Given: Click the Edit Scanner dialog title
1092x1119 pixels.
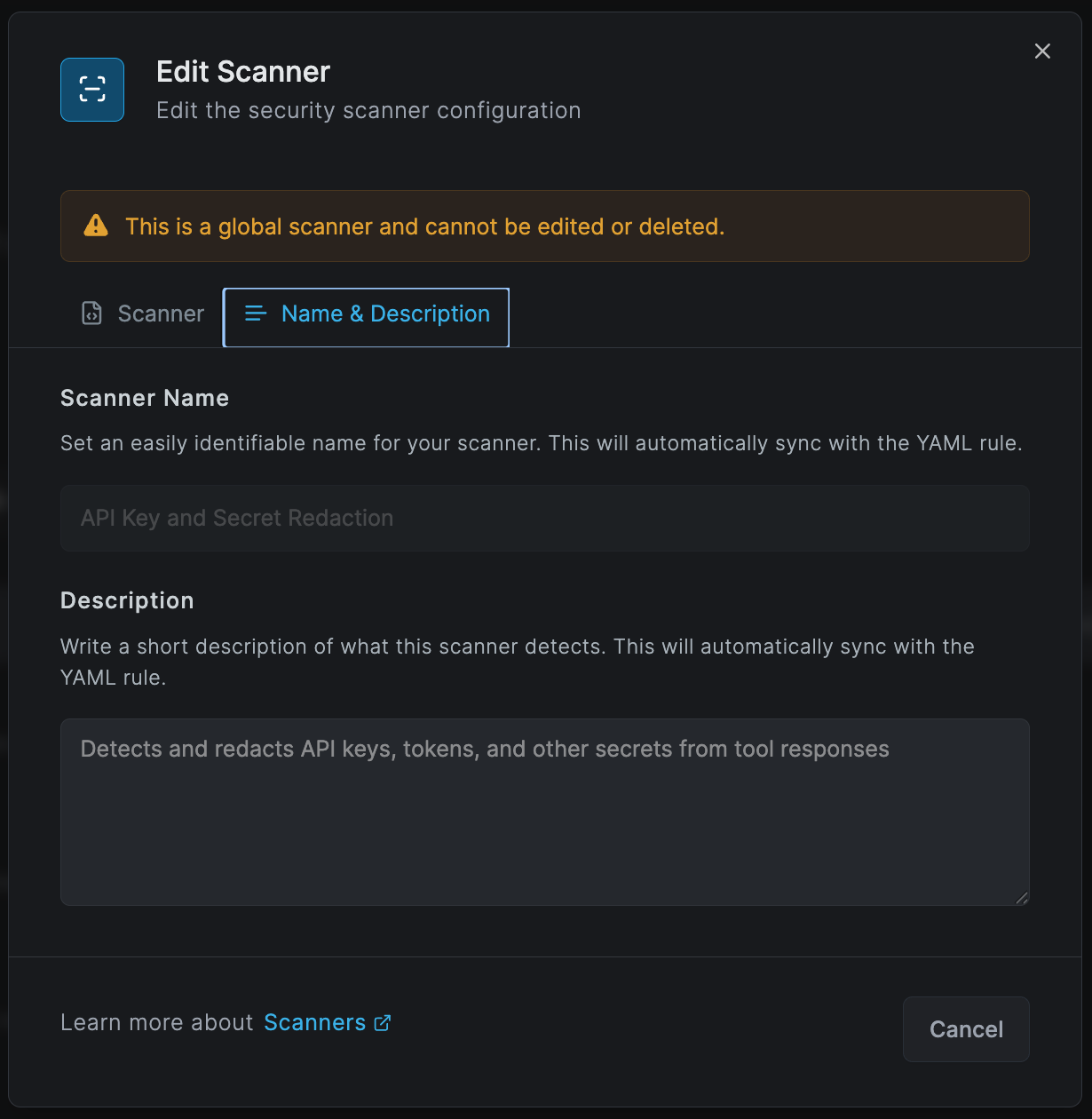Looking at the screenshot, I should click(x=242, y=71).
